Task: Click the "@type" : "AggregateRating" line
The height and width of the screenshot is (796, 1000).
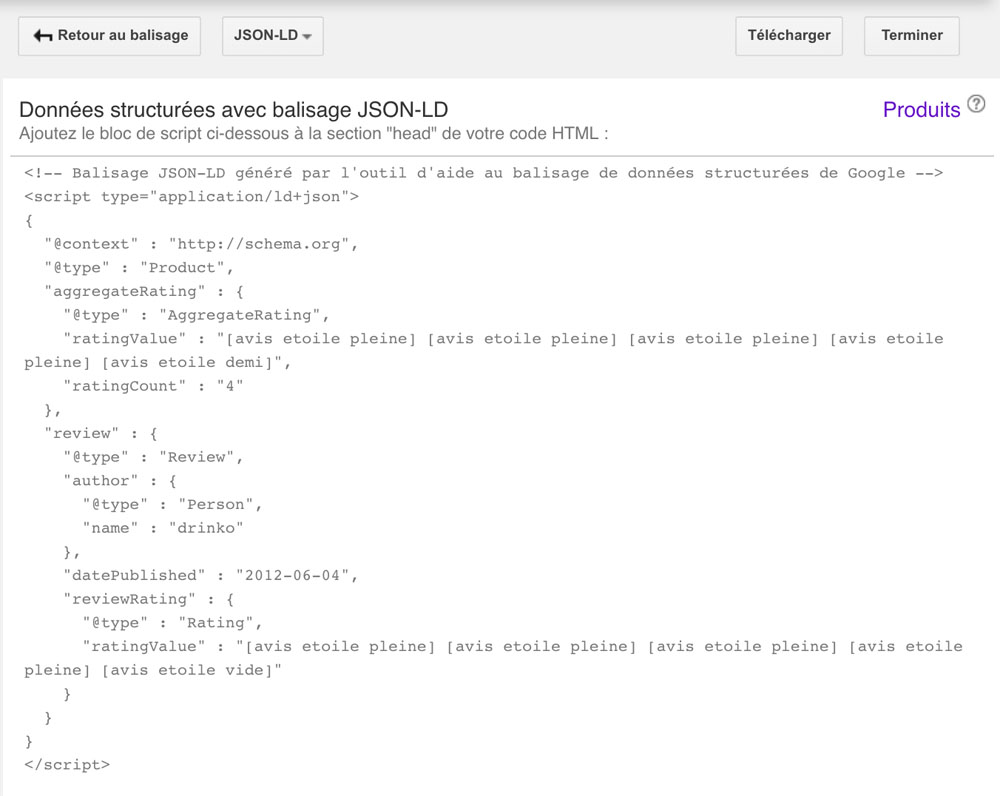Action: coord(196,315)
